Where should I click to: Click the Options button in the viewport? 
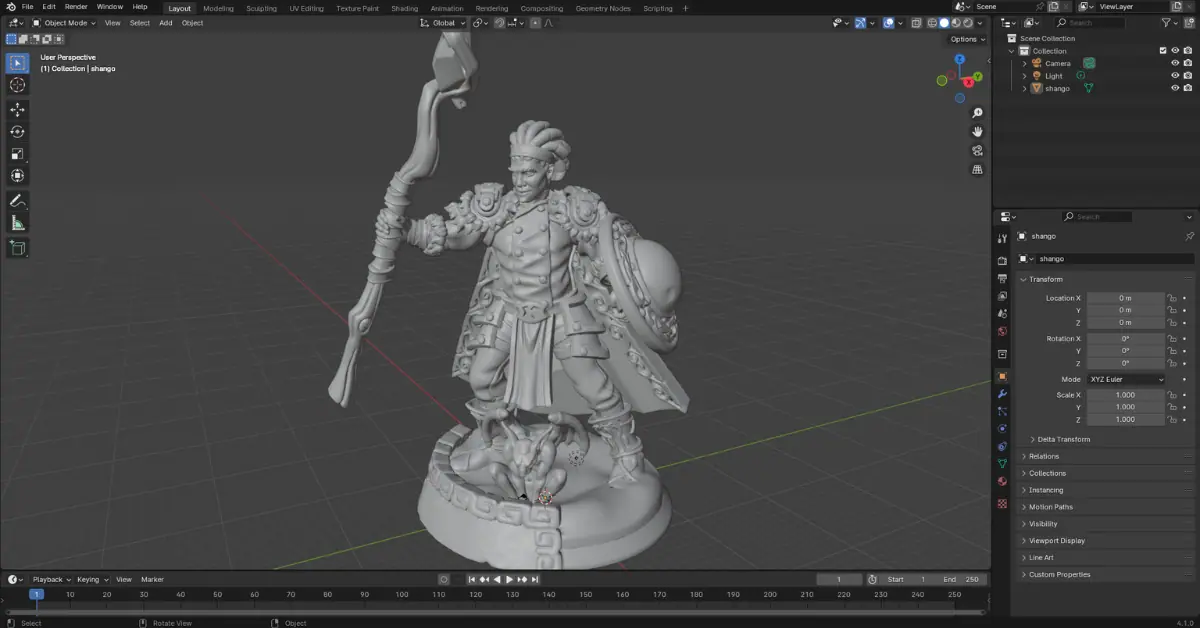click(x=964, y=38)
